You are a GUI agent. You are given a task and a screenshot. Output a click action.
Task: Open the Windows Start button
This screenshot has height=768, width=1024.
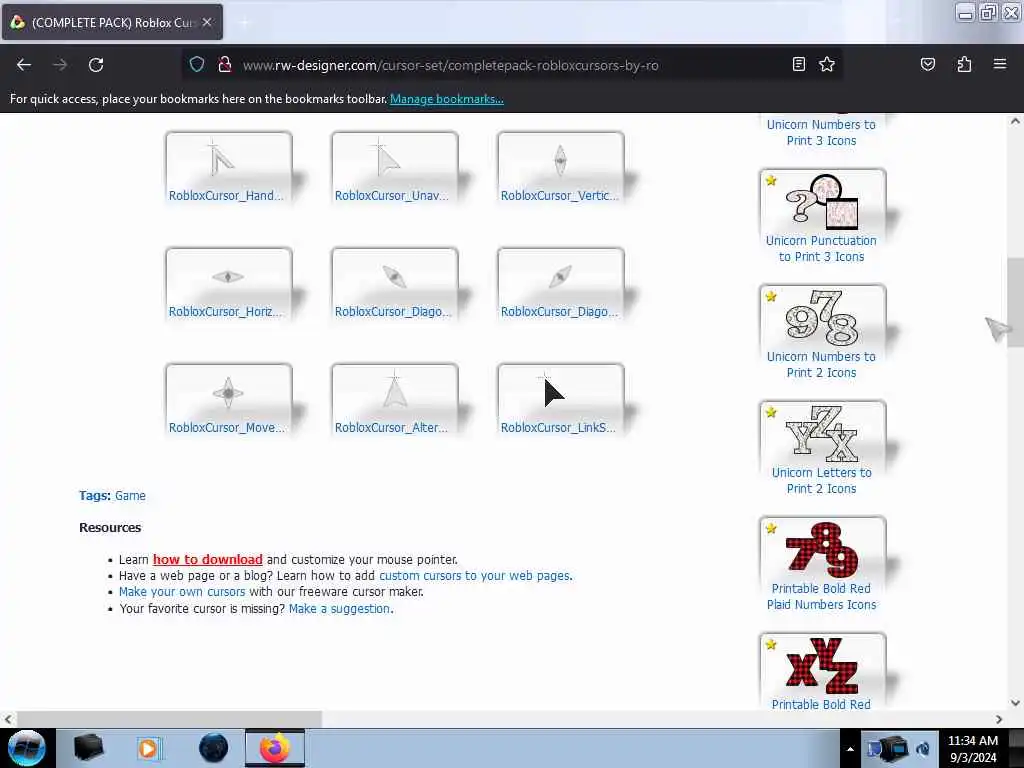tap(26, 748)
